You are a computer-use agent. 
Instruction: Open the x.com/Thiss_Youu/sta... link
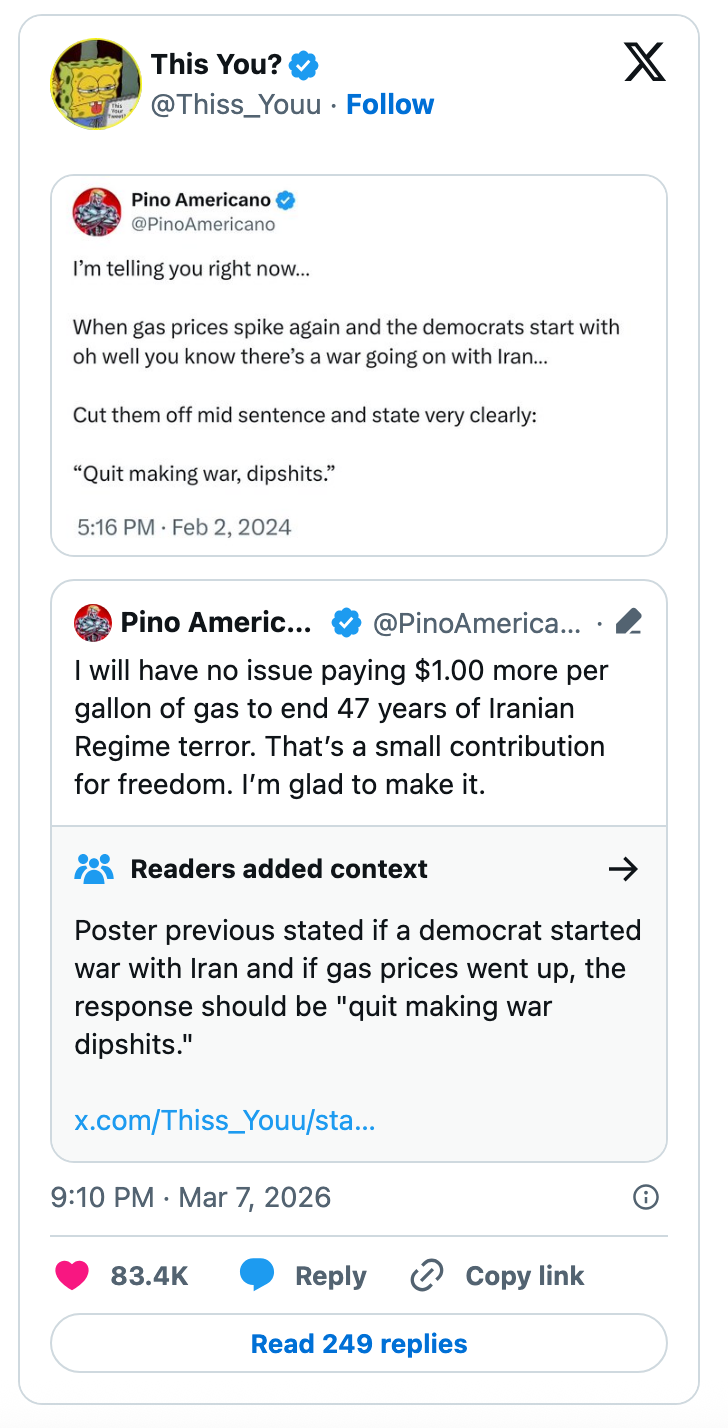pos(226,1120)
